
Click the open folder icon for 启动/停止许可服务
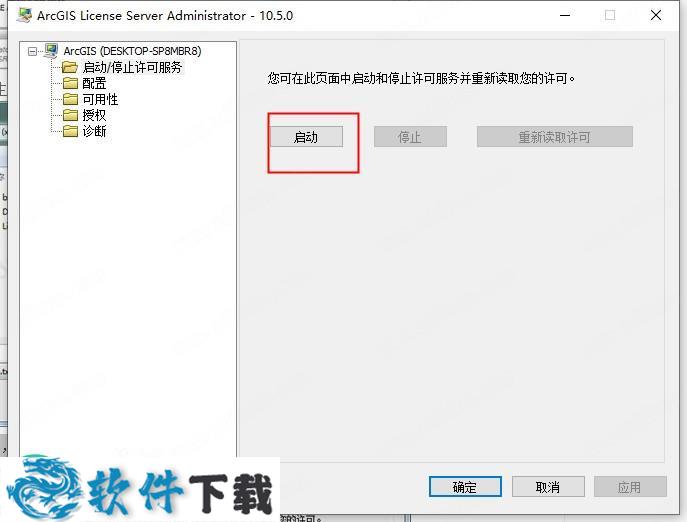pos(70,67)
